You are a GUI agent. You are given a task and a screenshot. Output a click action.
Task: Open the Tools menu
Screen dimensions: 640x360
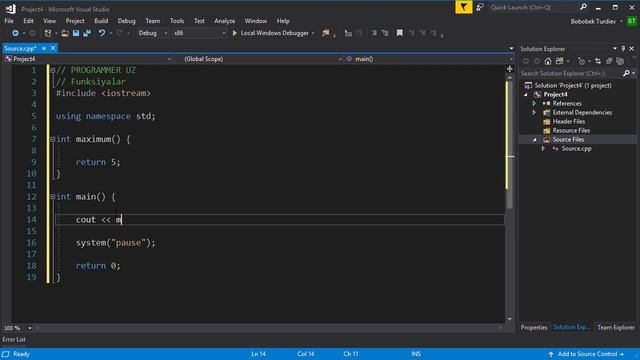pyautogui.click(x=177, y=21)
